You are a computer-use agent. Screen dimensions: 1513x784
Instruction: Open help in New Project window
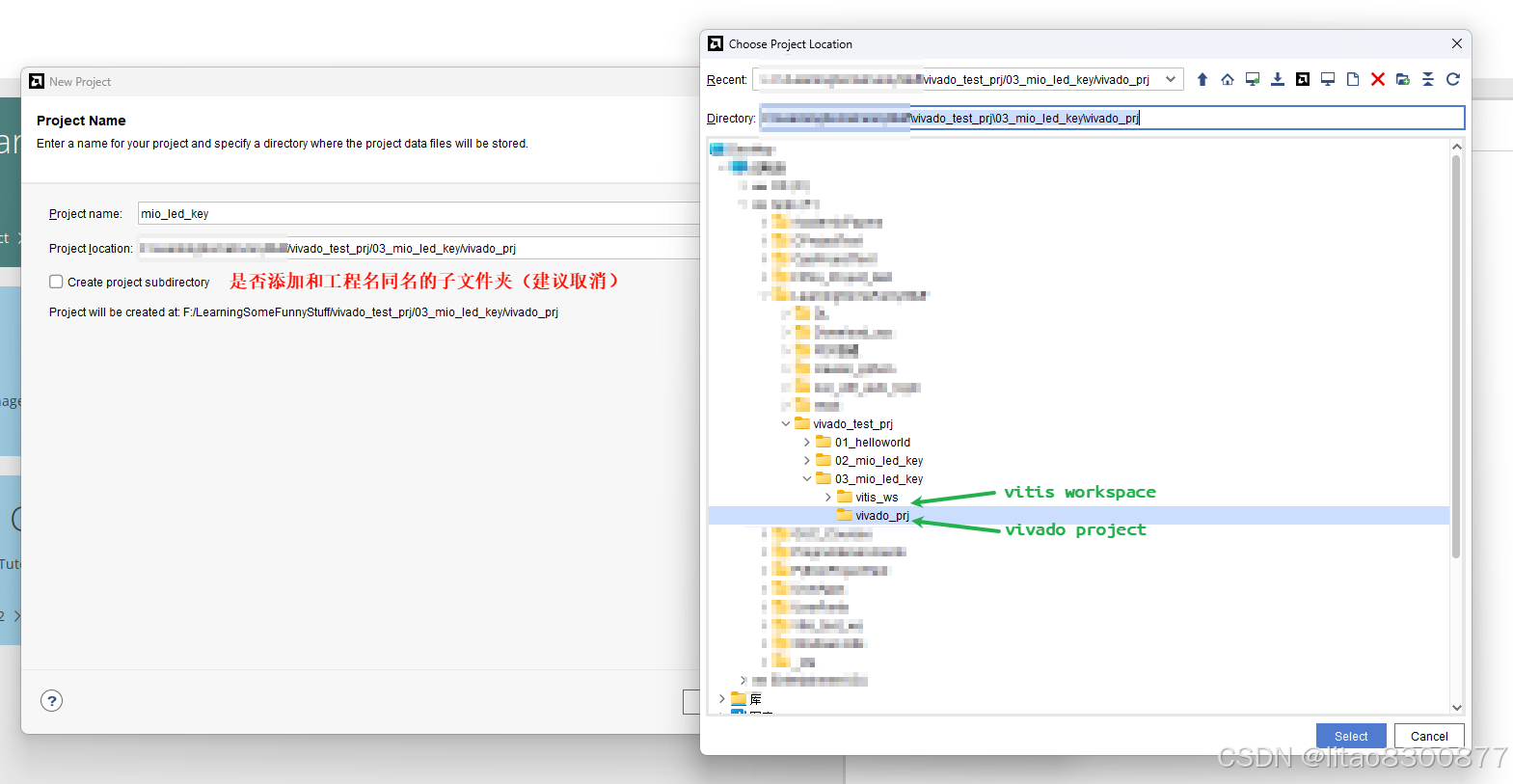52,701
